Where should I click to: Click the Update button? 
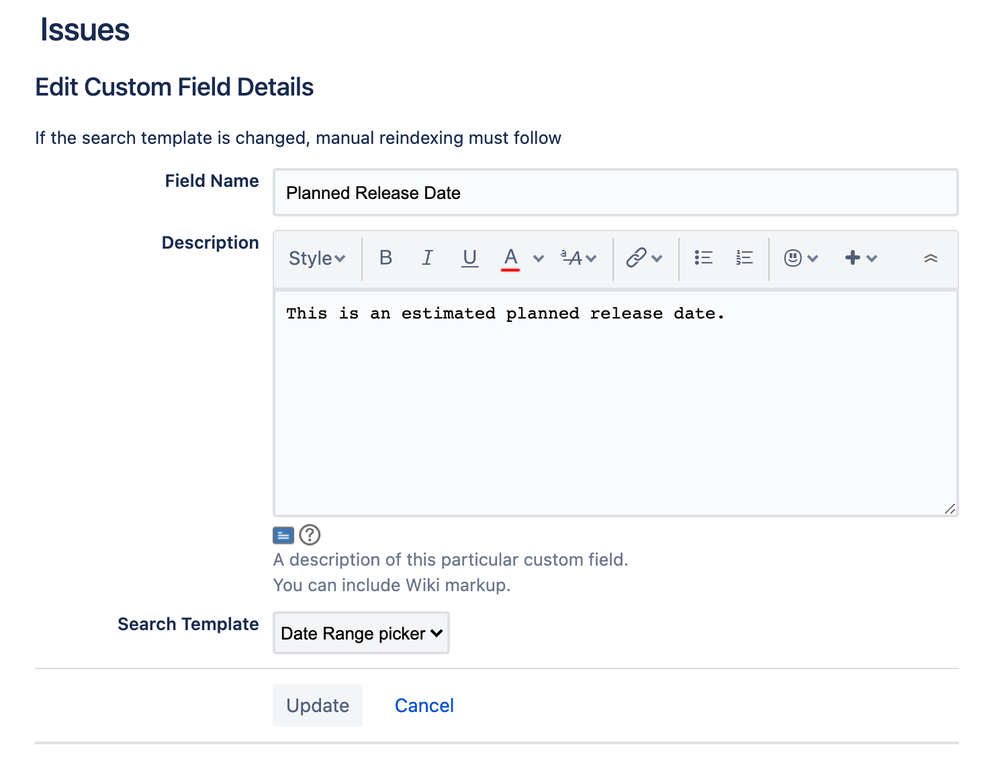(318, 705)
